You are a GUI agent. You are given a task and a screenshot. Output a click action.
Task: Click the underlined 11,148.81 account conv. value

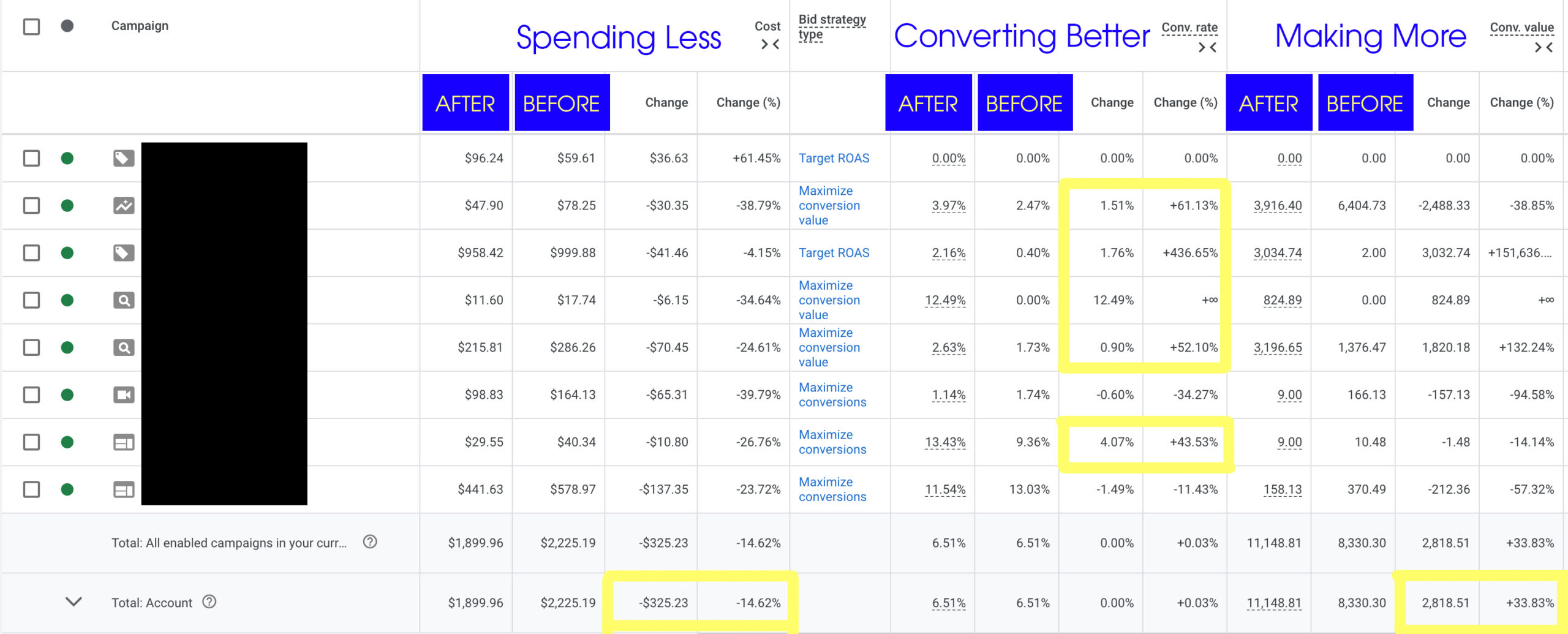(1273, 603)
